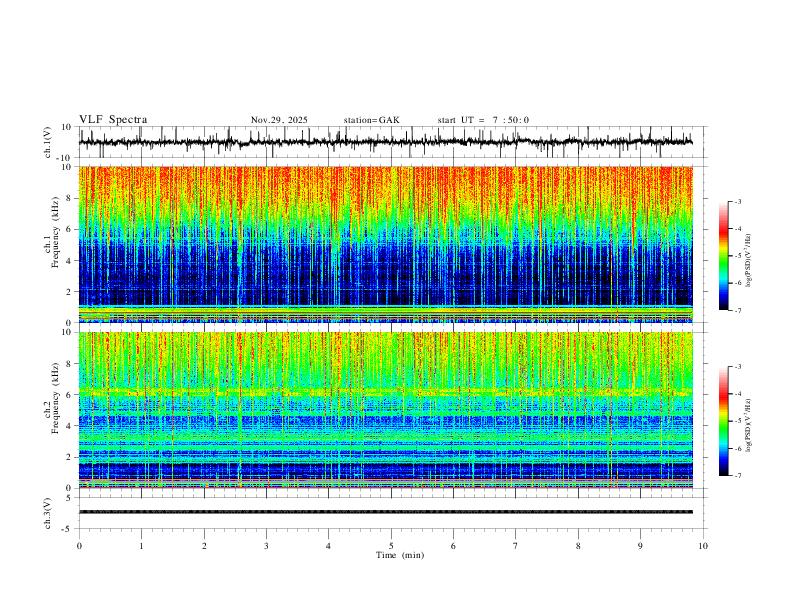
Task: Click the 'start UT = 7:50:0' label
Action: pos(483,120)
